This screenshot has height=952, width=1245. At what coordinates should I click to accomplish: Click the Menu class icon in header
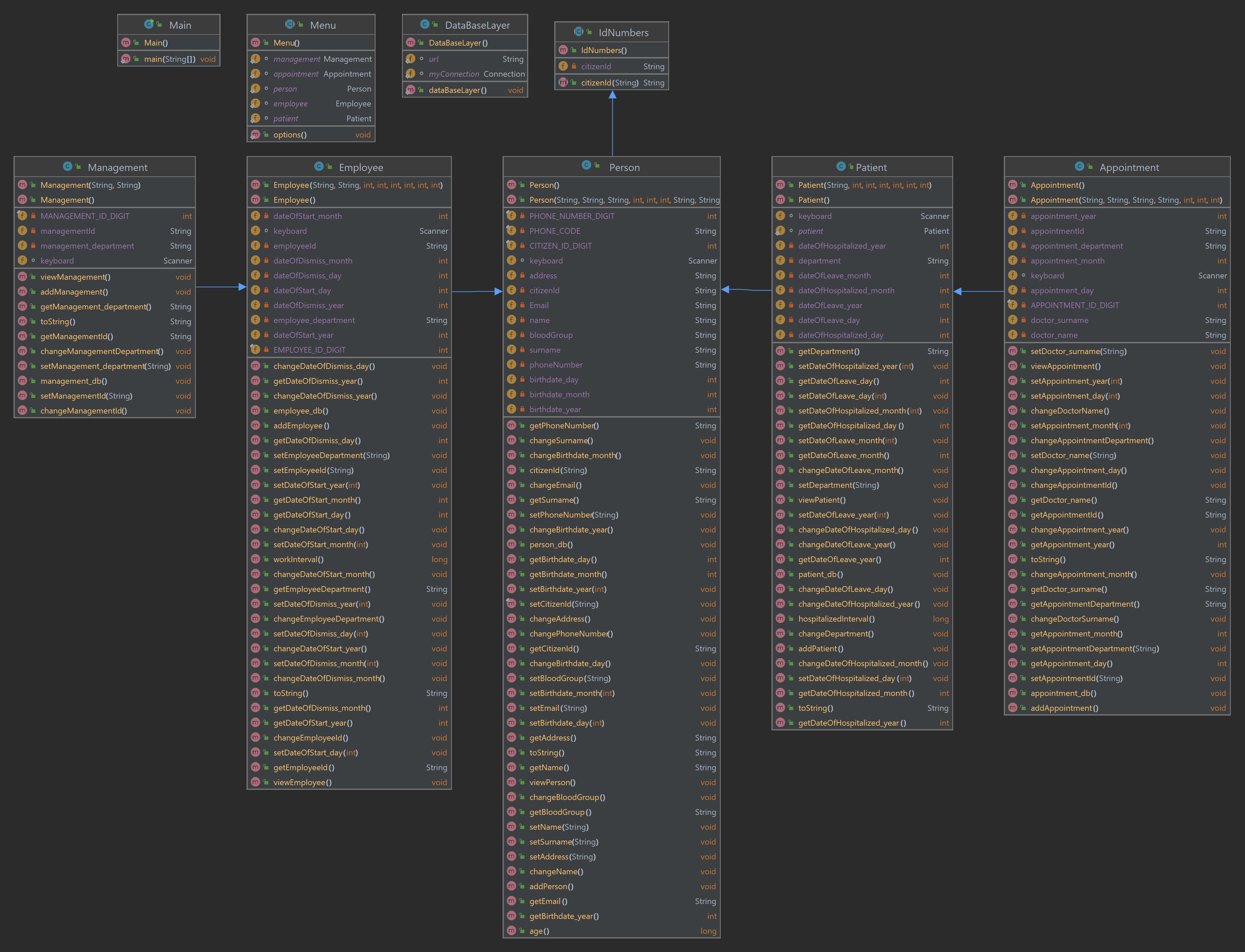(x=289, y=24)
